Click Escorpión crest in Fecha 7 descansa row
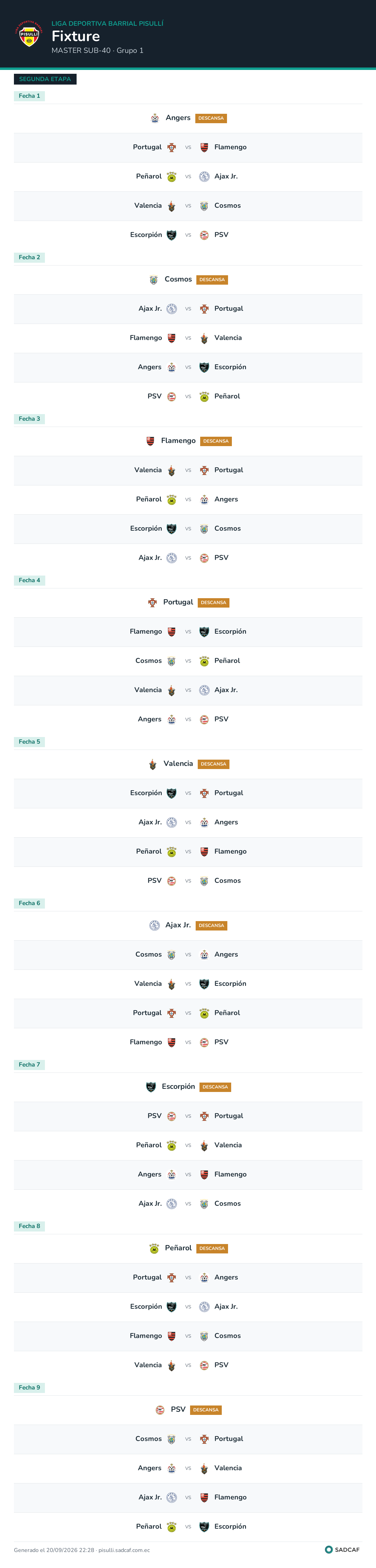 pyautogui.click(x=151, y=1087)
